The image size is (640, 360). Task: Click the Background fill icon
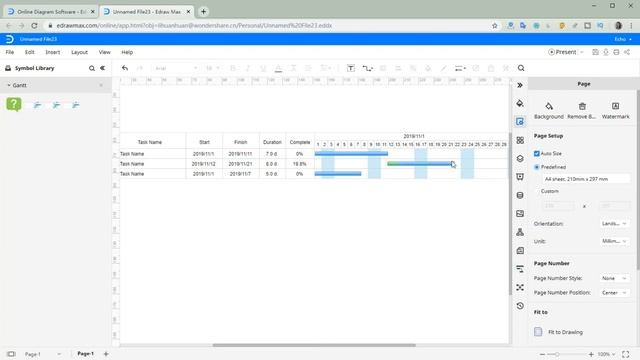pos(549,106)
